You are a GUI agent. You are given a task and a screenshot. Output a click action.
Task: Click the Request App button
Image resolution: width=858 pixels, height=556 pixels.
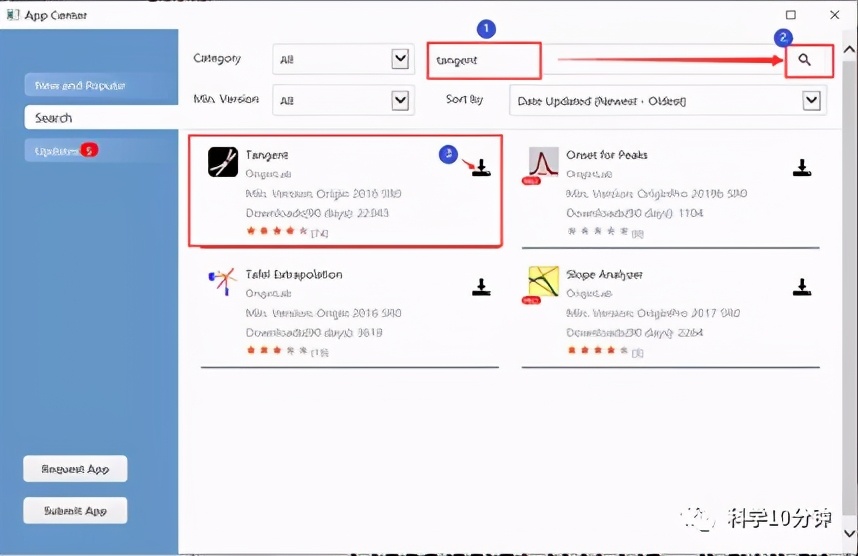click(x=75, y=469)
